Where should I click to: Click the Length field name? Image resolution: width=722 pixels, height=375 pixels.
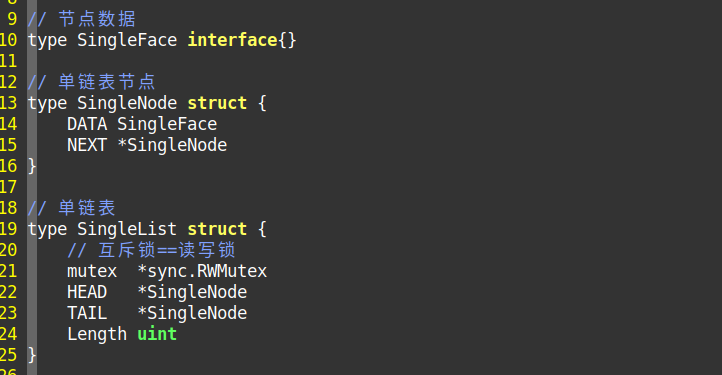coord(97,334)
